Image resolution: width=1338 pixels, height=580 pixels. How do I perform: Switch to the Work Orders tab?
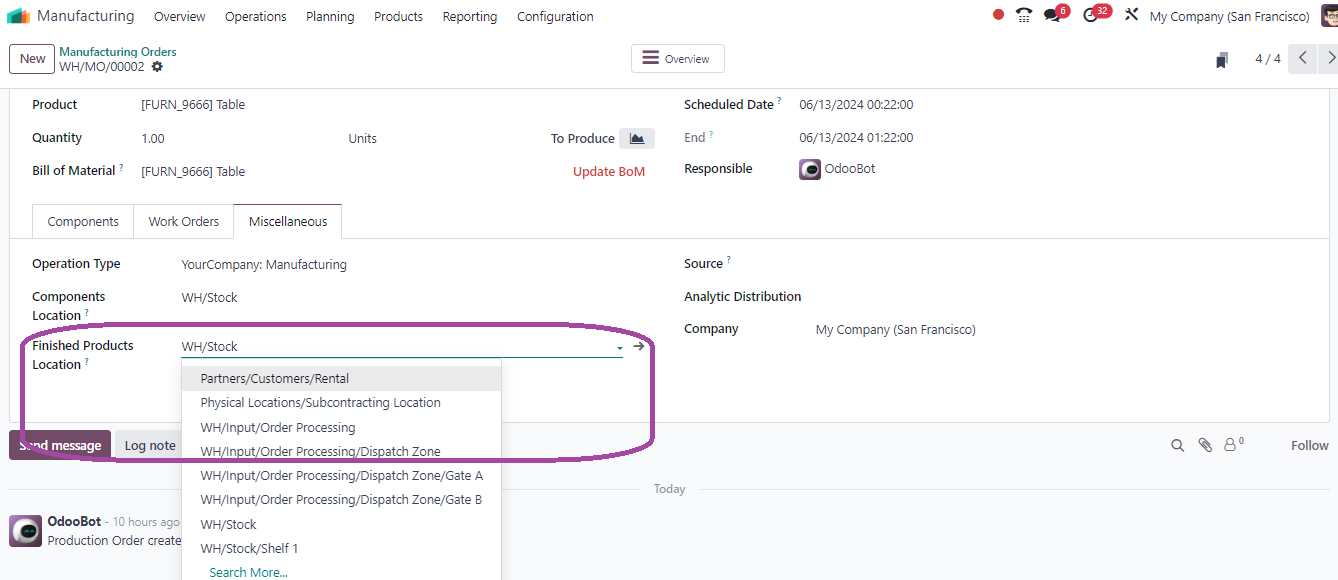pos(184,222)
